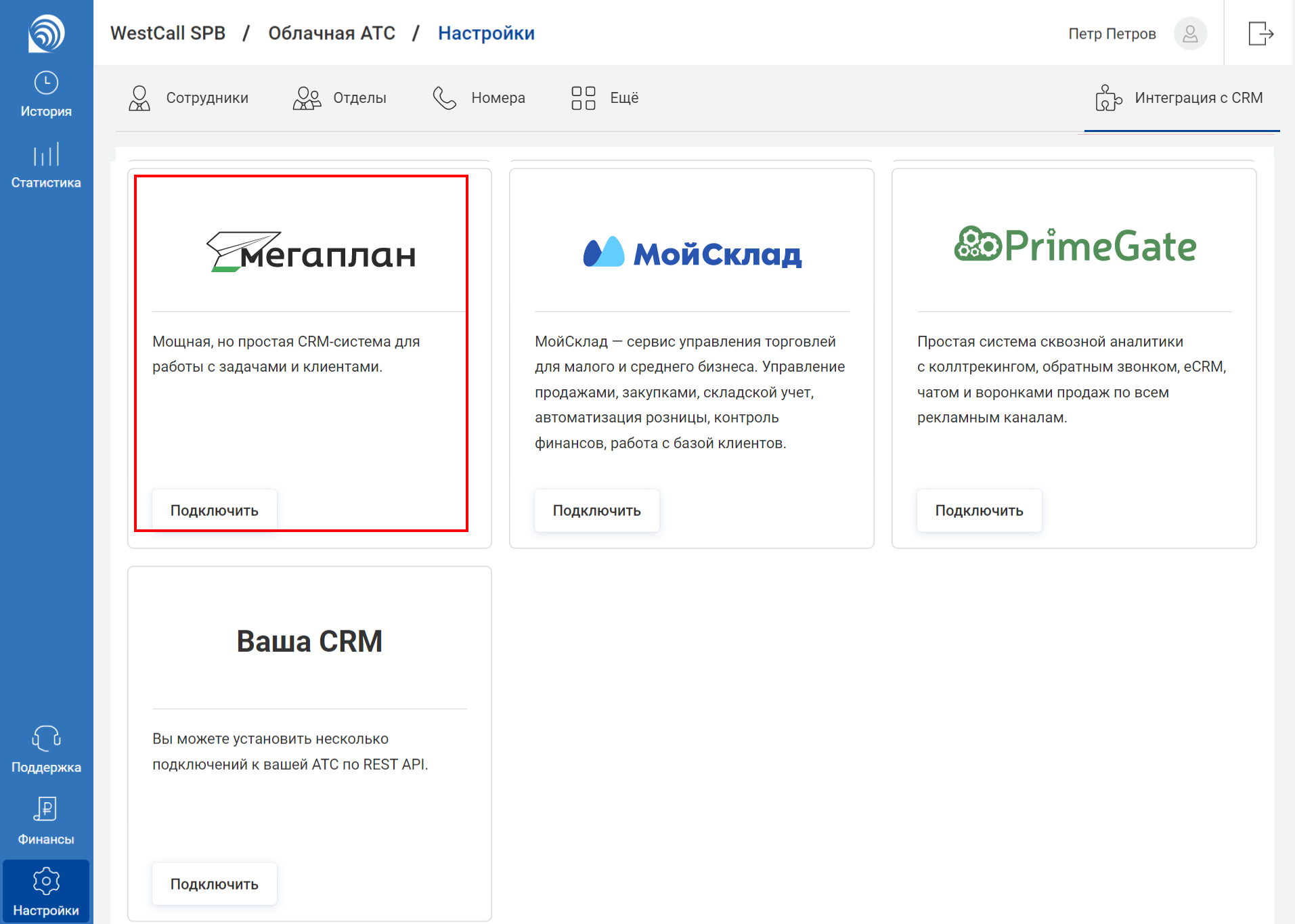The image size is (1295, 924).
Task: Connect the МойСклад integration
Action: click(596, 510)
